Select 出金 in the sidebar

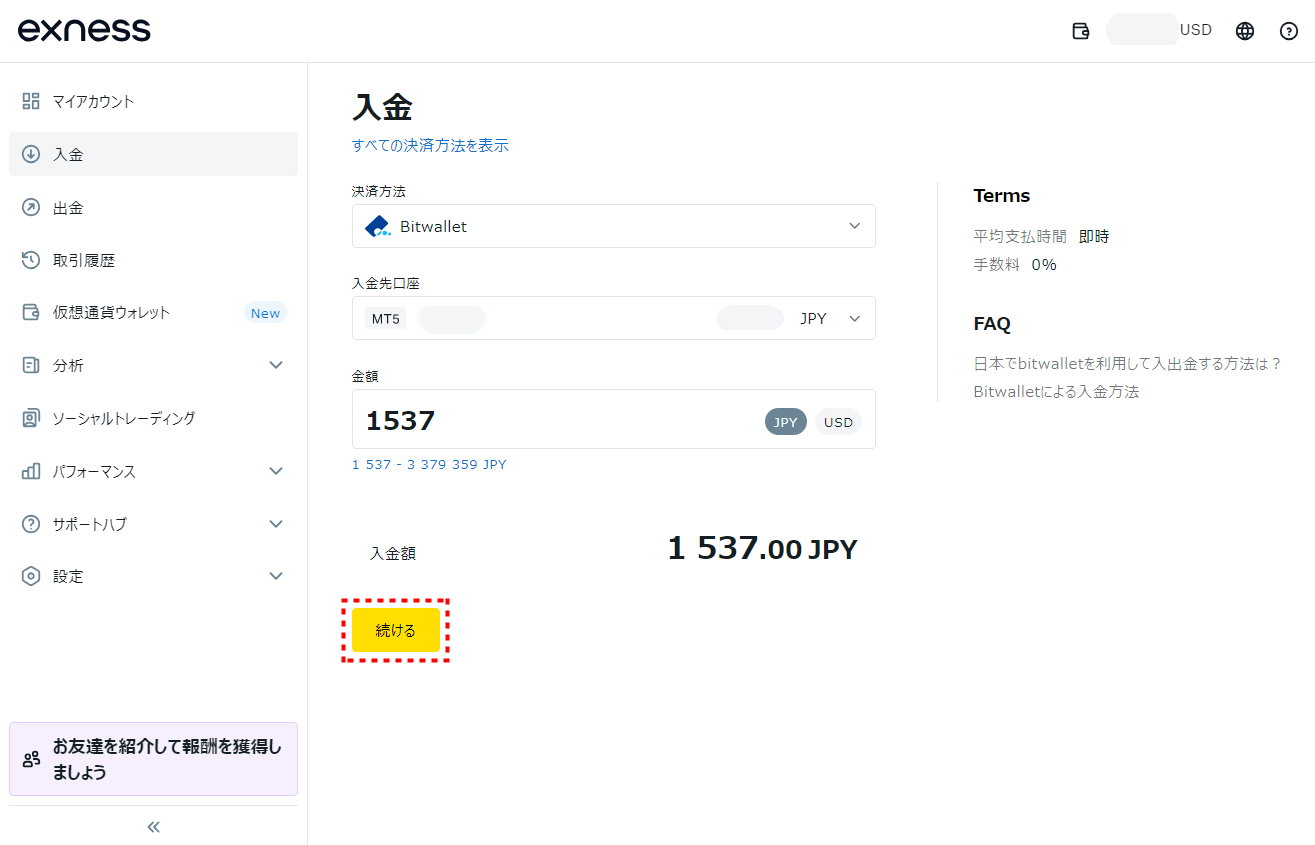click(x=153, y=207)
